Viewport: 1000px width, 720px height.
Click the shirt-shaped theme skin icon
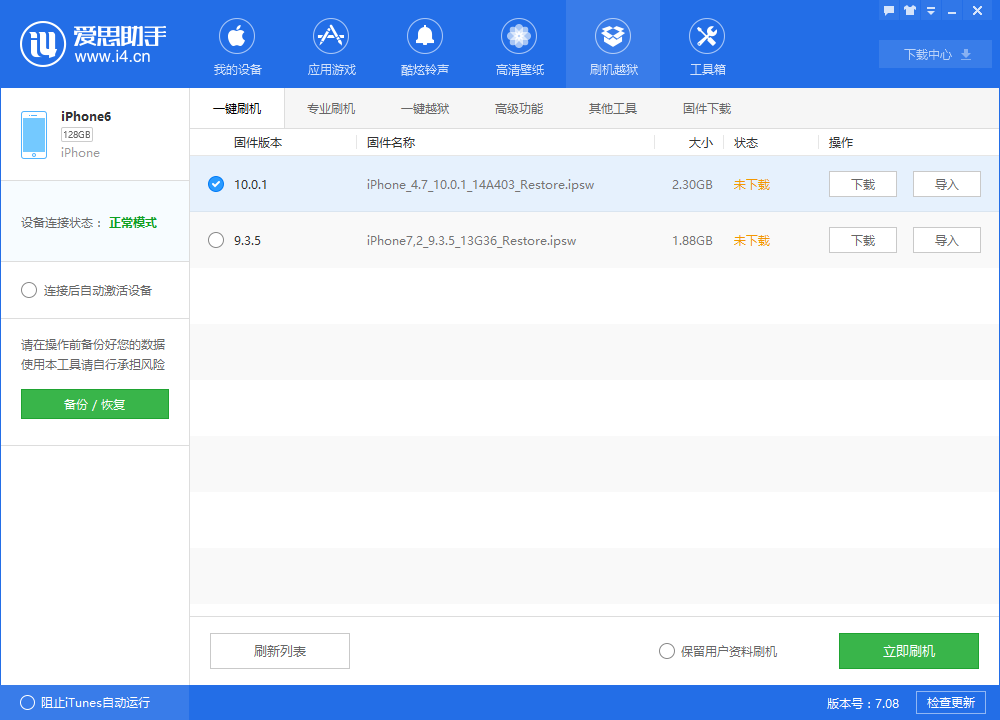click(x=908, y=10)
